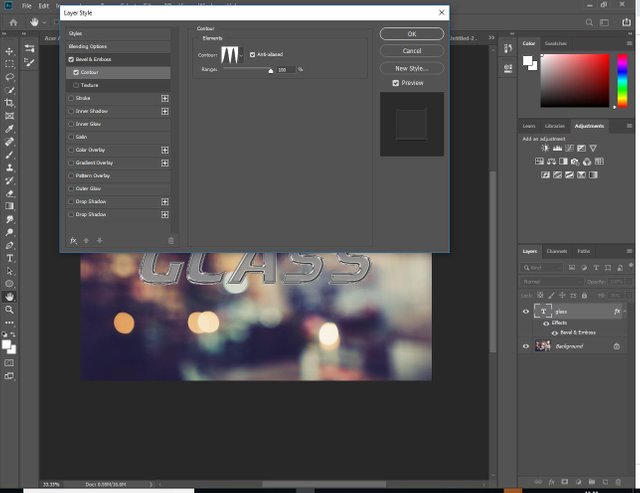This screenshot has width=640, height=493.
Task: Open contour picker dropdown arrow
Action: click(x=241, y=55)
